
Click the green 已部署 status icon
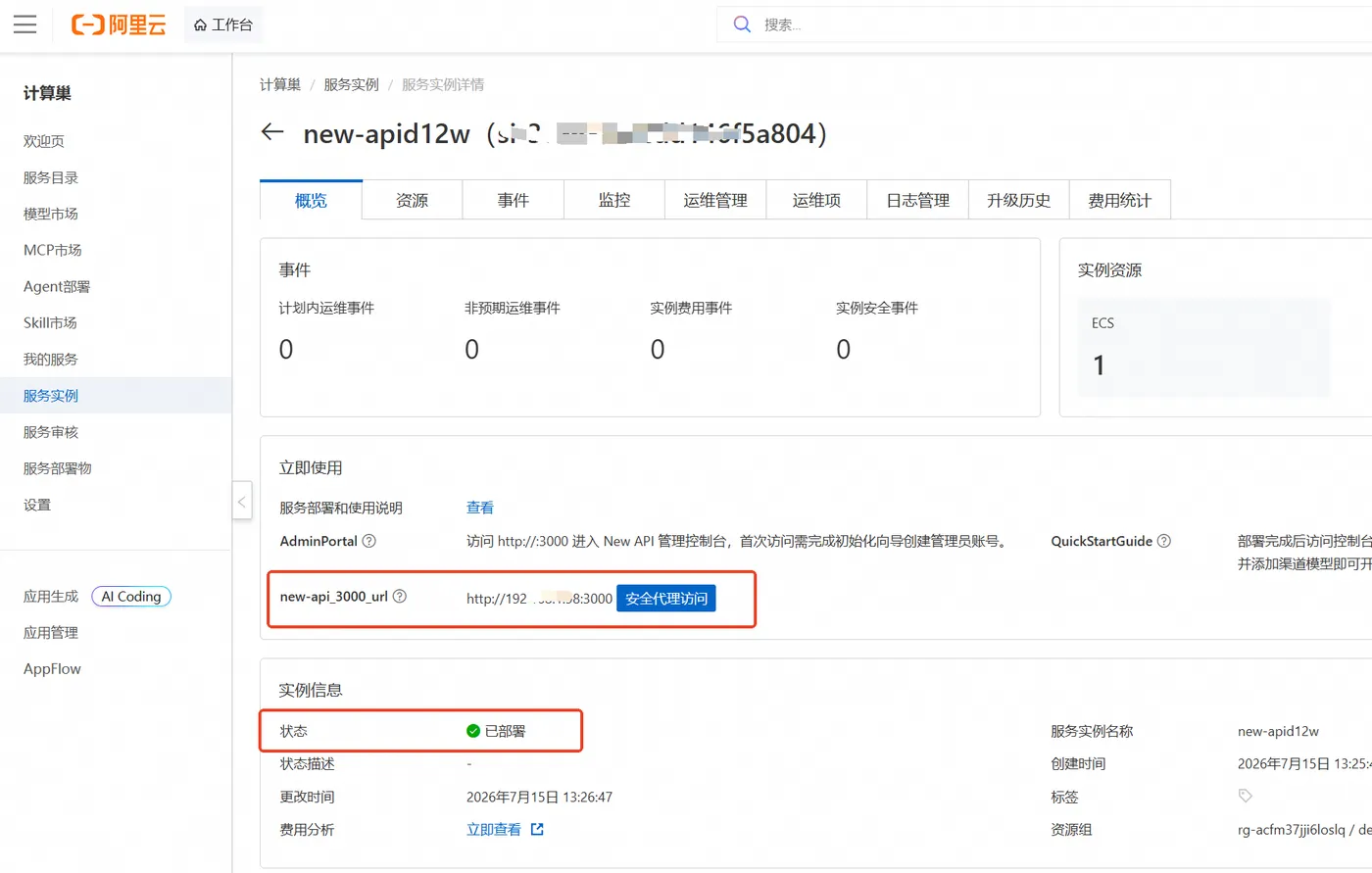coord(473,731)
